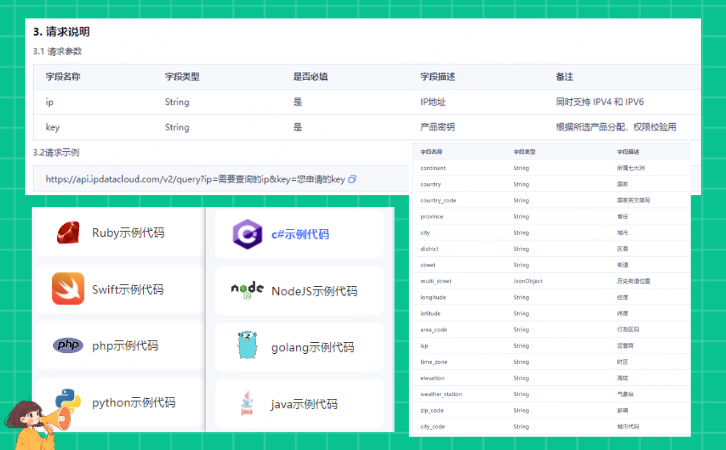Click the C# hexagon logo

click(x=247, y=234)
